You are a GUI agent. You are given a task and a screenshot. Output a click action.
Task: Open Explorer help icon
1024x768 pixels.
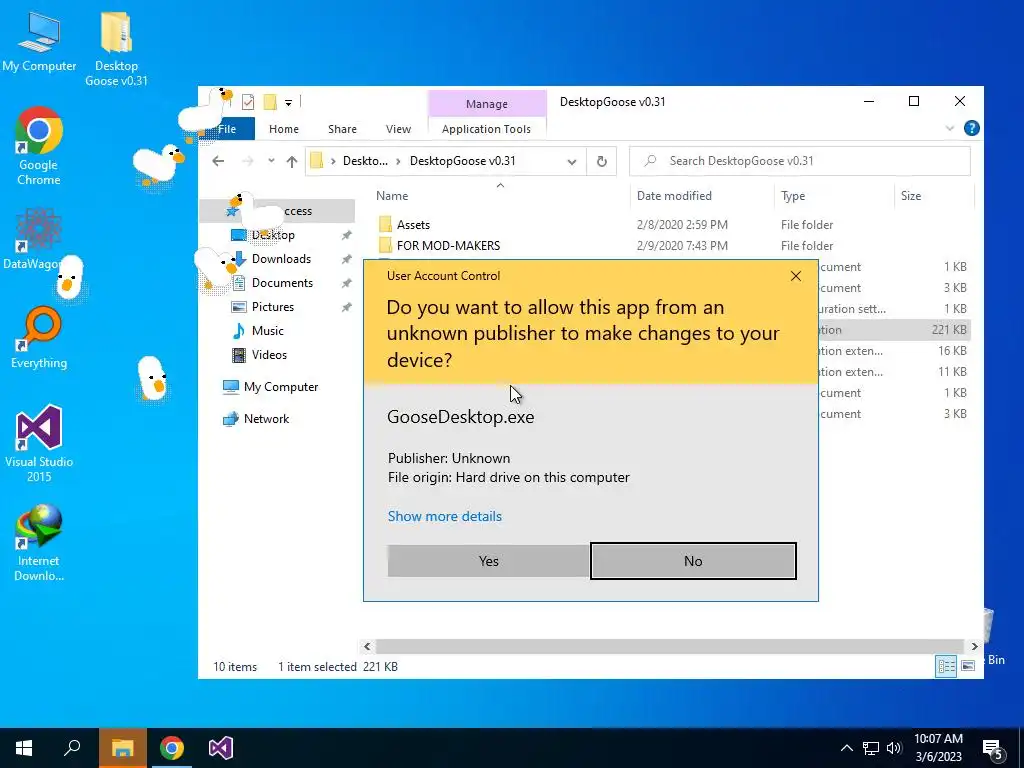(971, 128)
